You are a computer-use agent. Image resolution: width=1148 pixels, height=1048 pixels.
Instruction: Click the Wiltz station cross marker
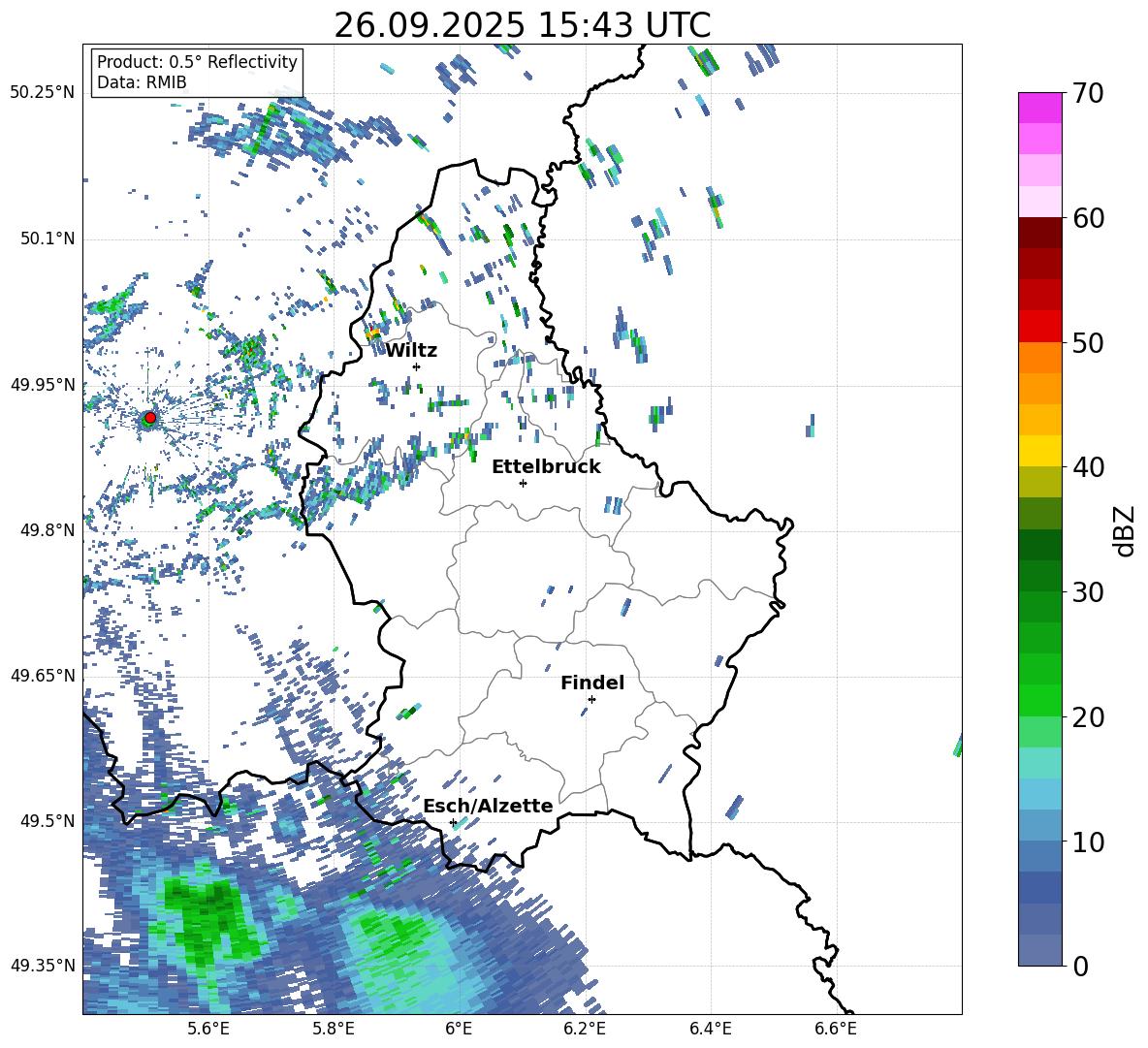(x=417, y=366)
